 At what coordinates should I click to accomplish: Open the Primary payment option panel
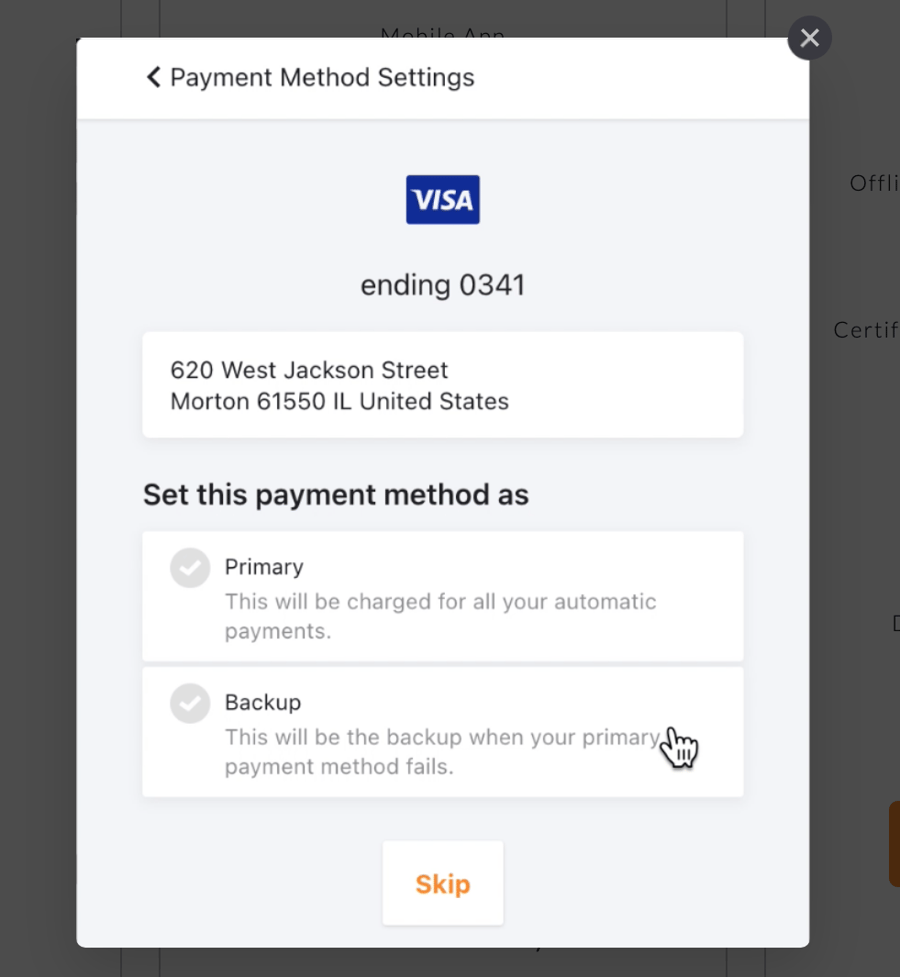(443, 595)
